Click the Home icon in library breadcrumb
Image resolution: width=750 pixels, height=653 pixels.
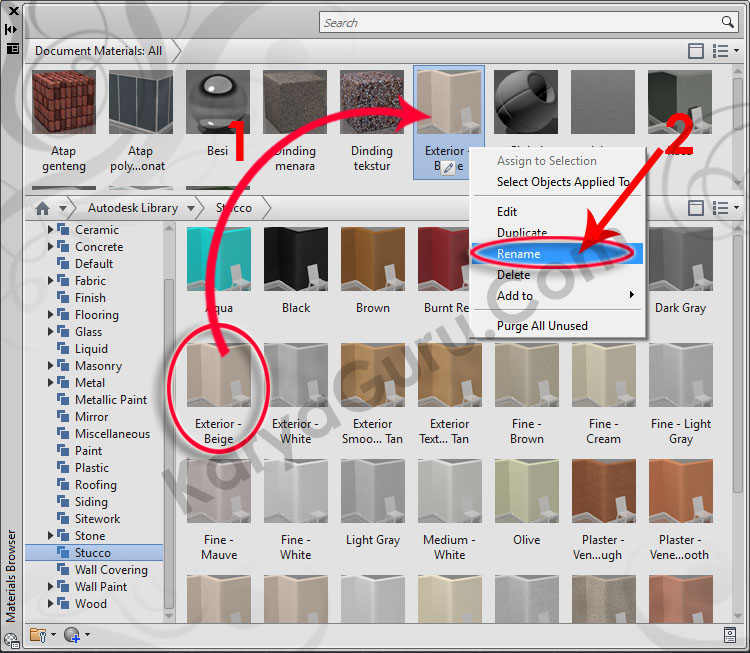[42, 208]
